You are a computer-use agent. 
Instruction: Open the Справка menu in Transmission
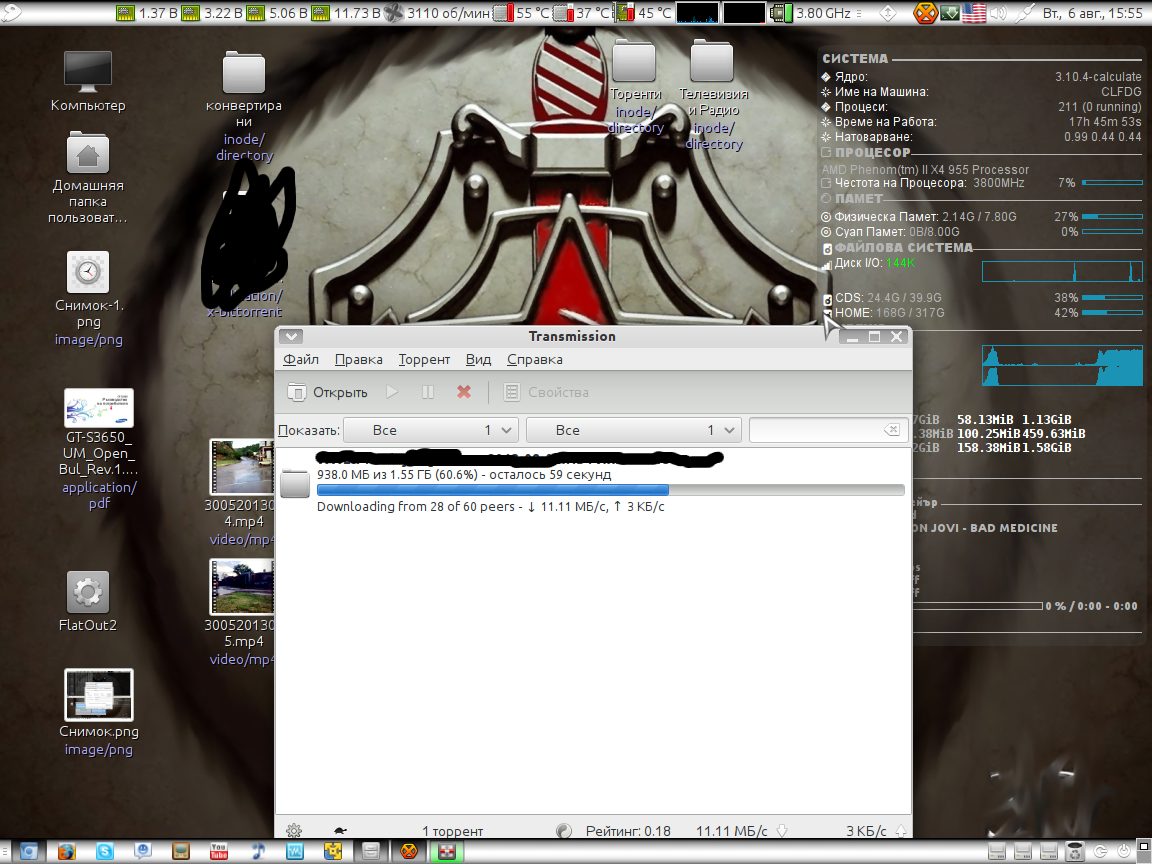point(535,359)
